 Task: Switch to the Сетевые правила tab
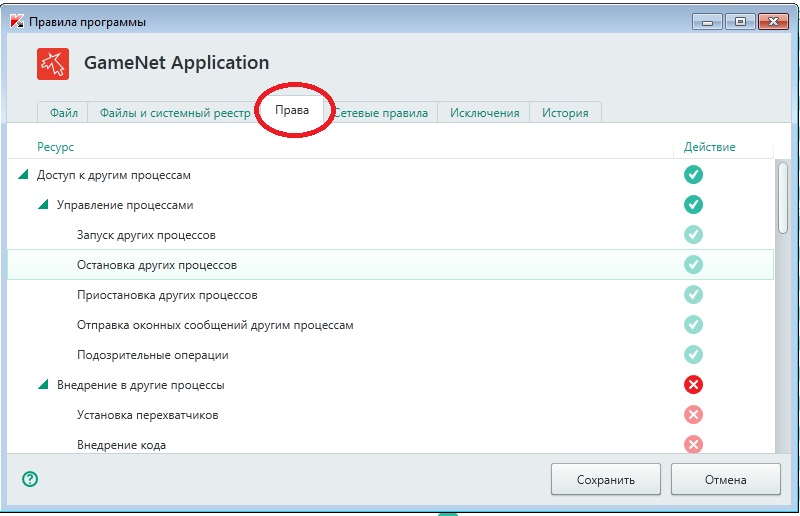pyautogui.click(x=381, y=112)
